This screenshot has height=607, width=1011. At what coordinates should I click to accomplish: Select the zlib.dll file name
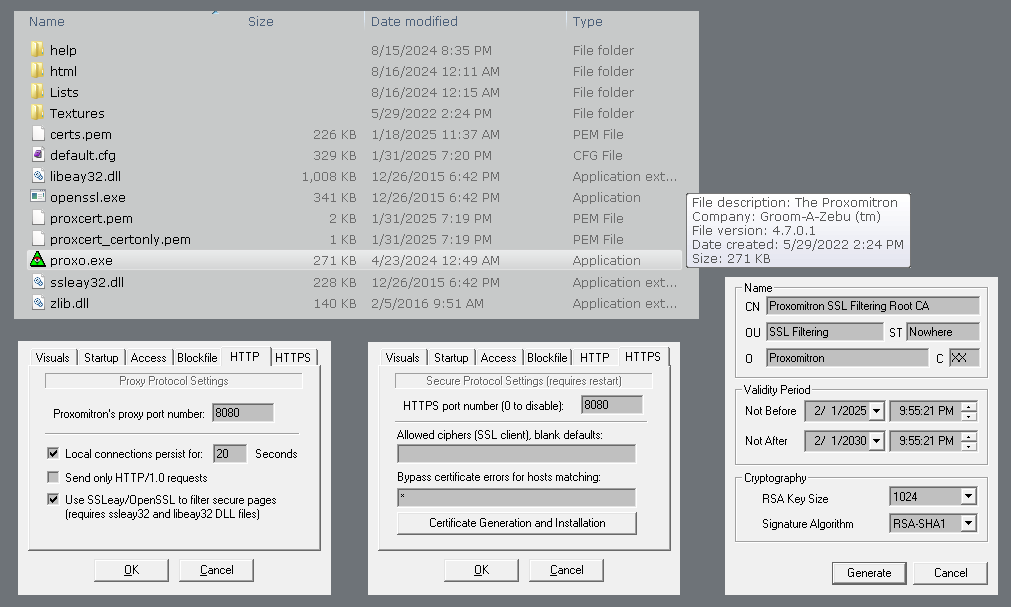tap(69, 303)
